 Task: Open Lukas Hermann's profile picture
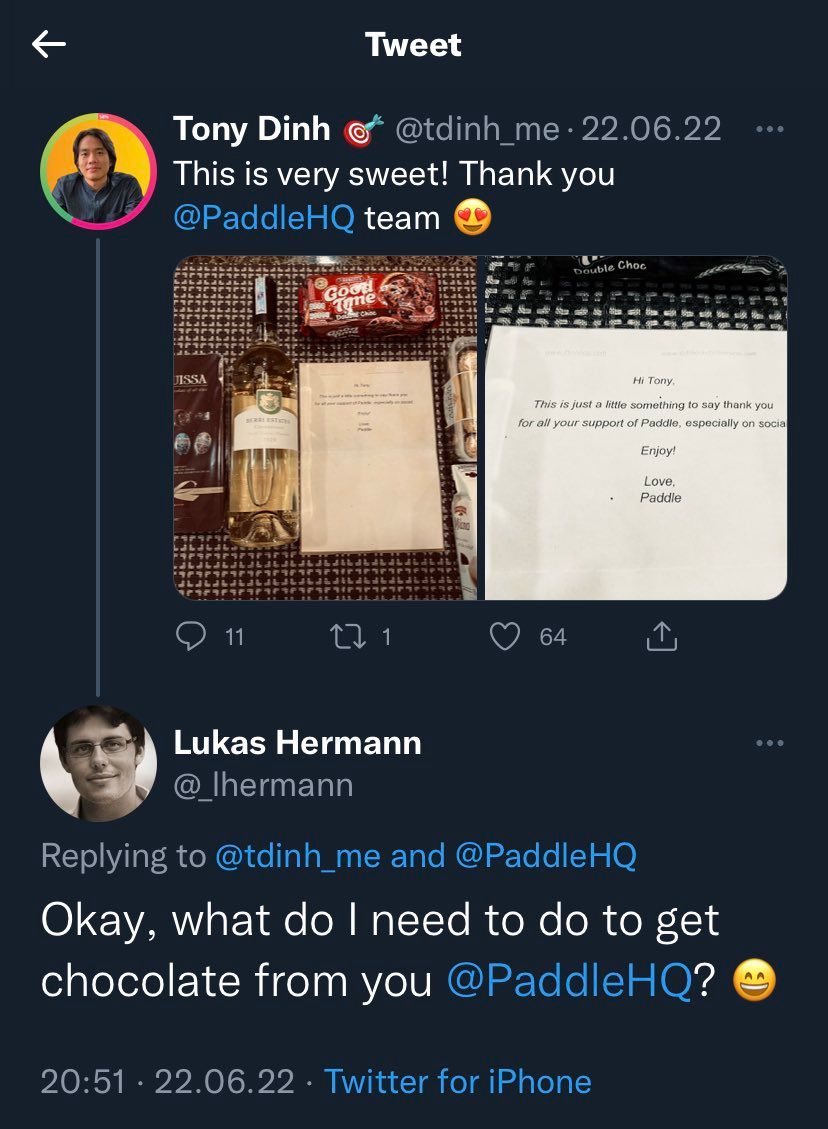(98, 764)
